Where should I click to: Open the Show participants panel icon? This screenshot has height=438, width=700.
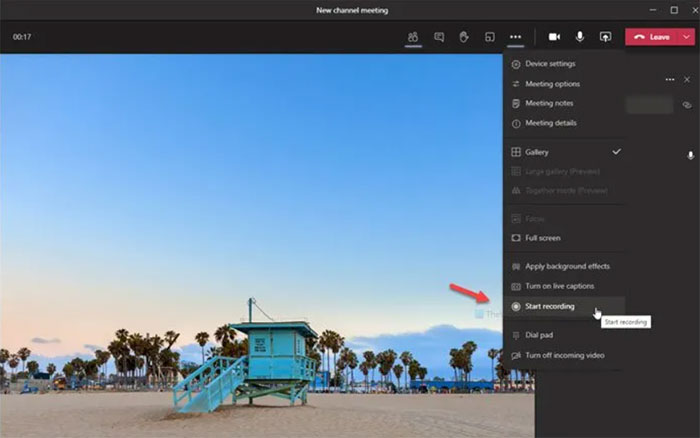pyautogui.click(x=412, y=37)
